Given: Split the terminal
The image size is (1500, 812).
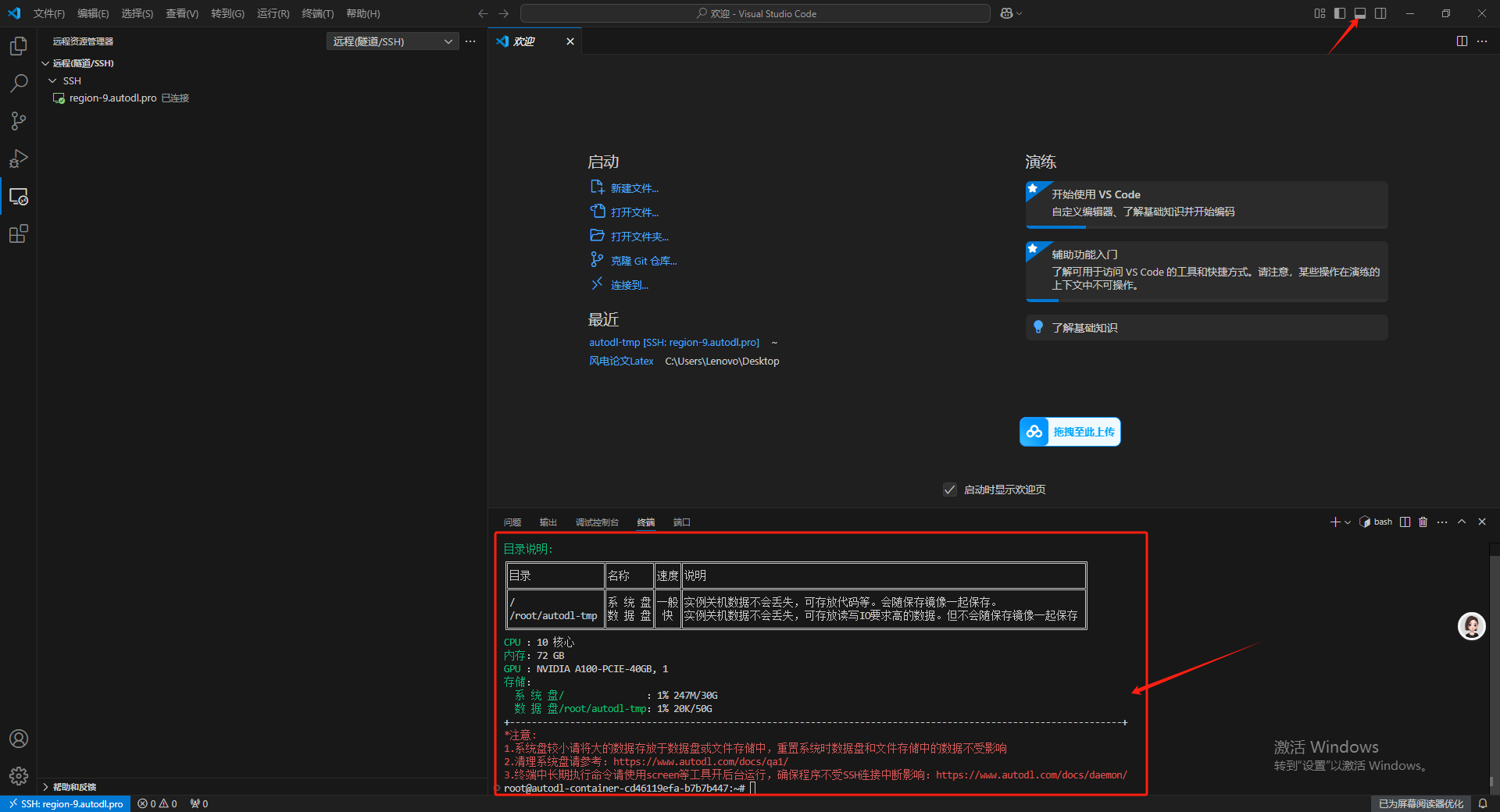Looking at the screenshot, I should tap(1405, 522).
